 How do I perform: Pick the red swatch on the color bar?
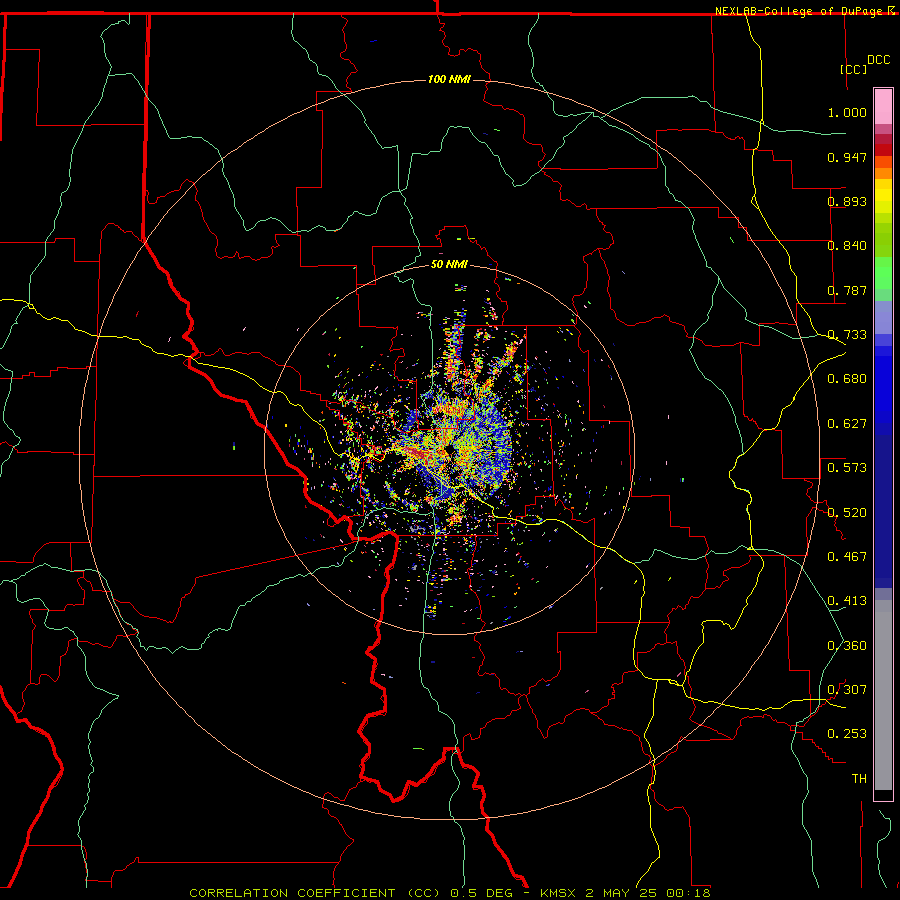pos(883,149)
